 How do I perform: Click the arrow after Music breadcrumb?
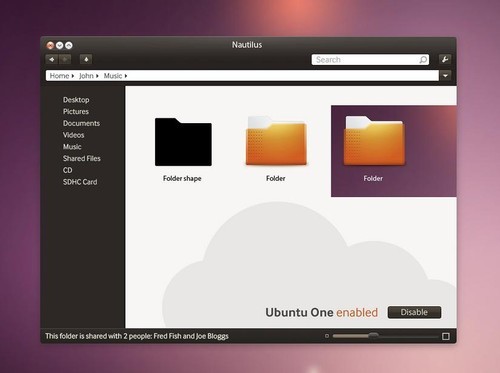tap(126, 76)
